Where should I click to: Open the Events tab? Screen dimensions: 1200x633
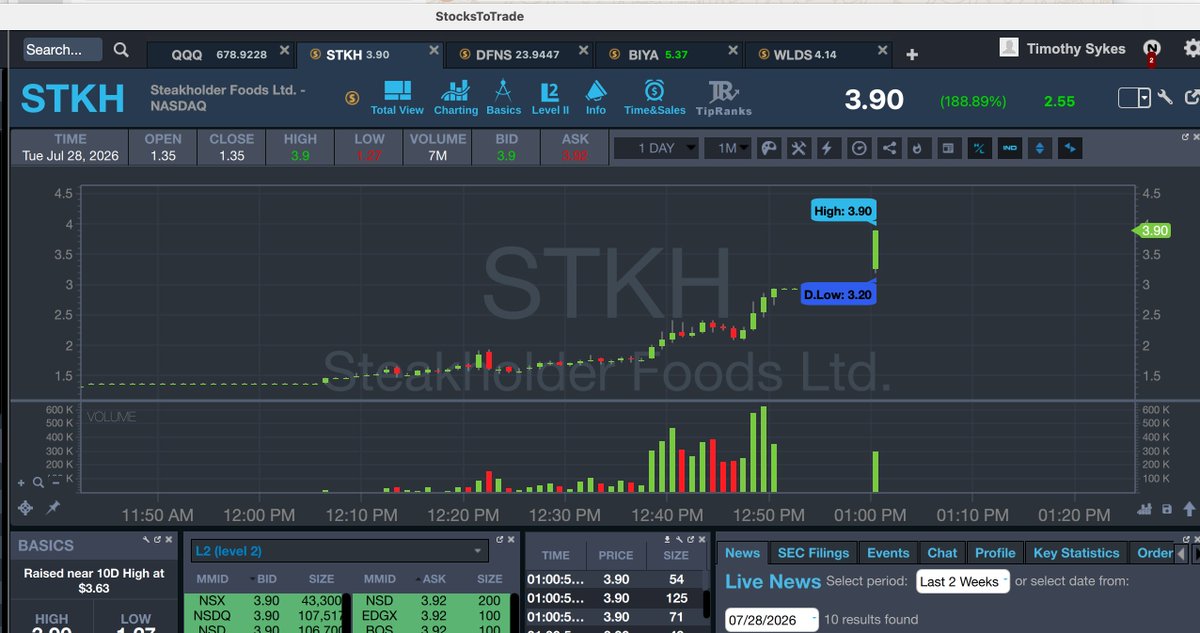pos(888,552)
